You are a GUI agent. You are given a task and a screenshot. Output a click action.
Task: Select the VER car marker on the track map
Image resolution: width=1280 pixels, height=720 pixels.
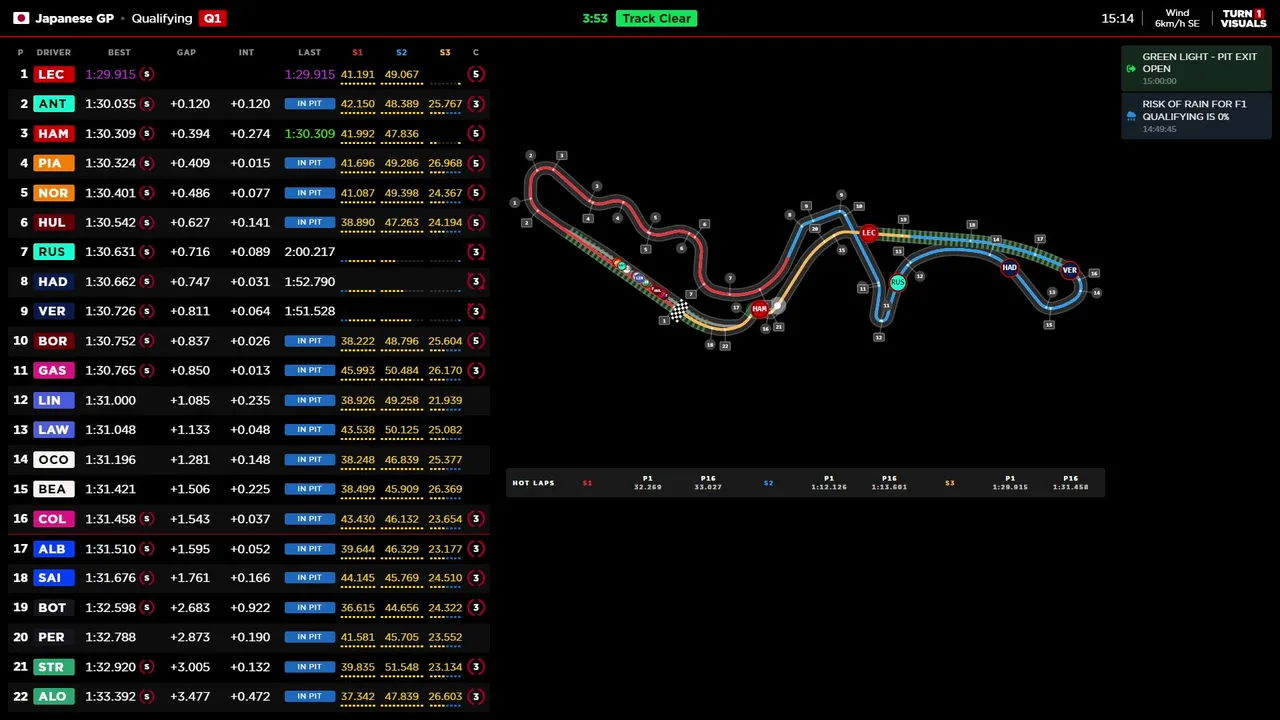[1070, 270]
